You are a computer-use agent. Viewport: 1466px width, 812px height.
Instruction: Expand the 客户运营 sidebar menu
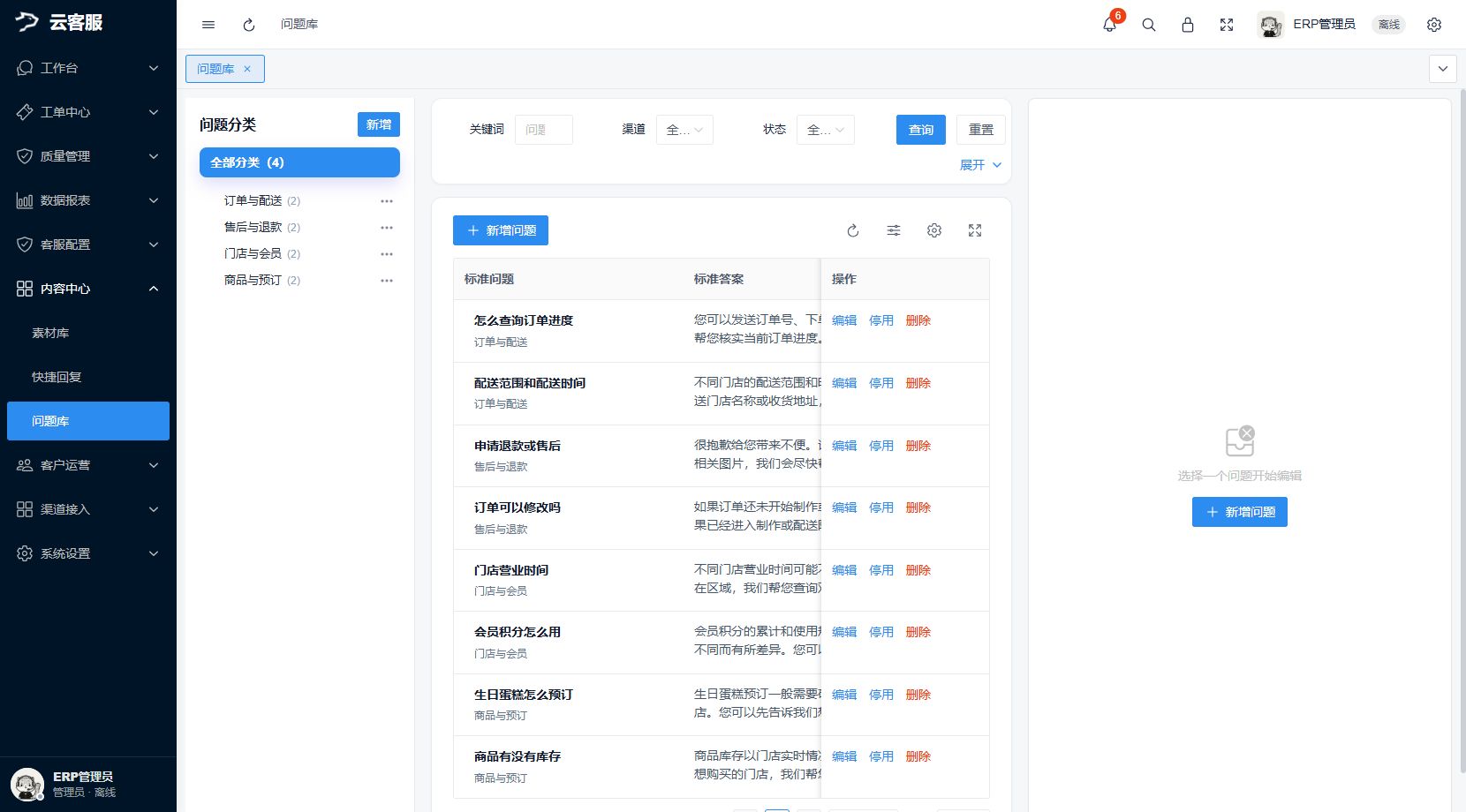pos(88,465)
